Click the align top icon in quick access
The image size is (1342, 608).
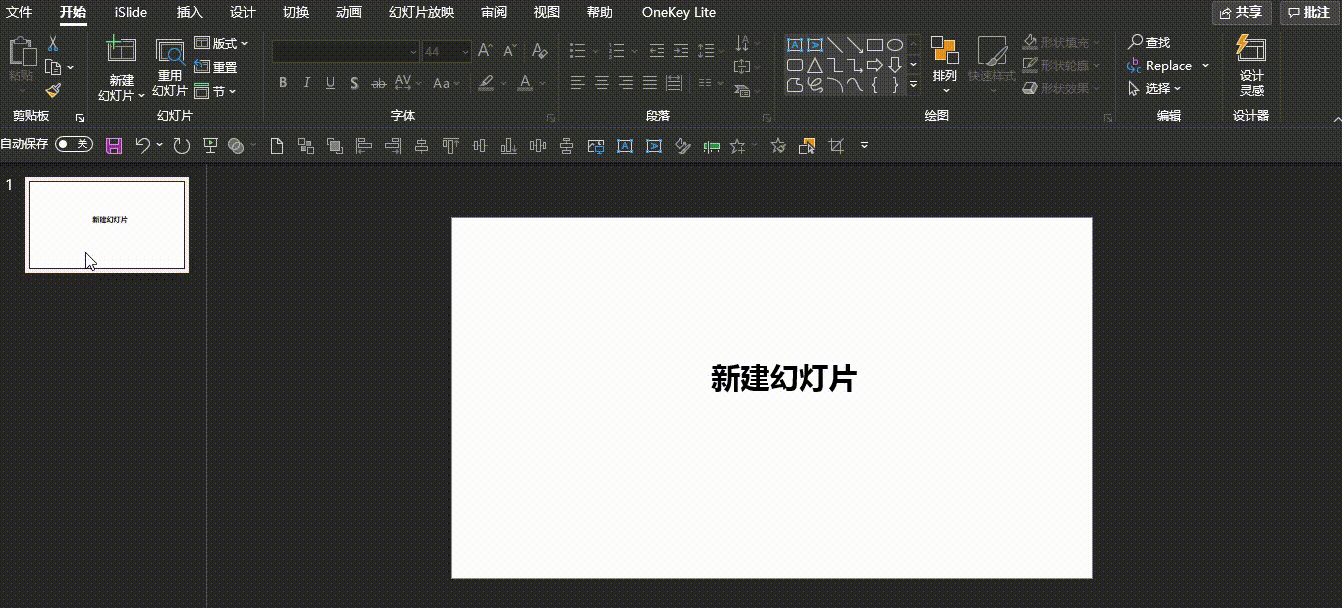coord(450,146)
